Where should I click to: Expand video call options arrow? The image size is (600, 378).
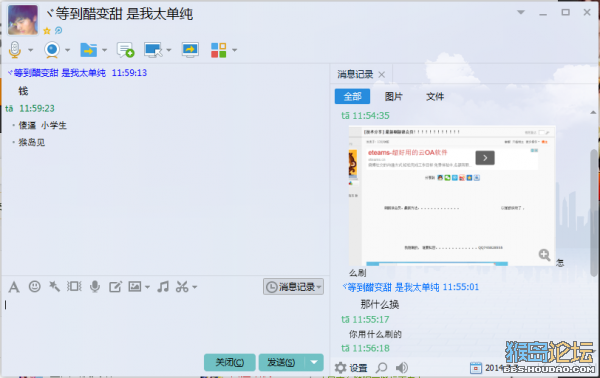pyautogui.click(x=67, y=50)
